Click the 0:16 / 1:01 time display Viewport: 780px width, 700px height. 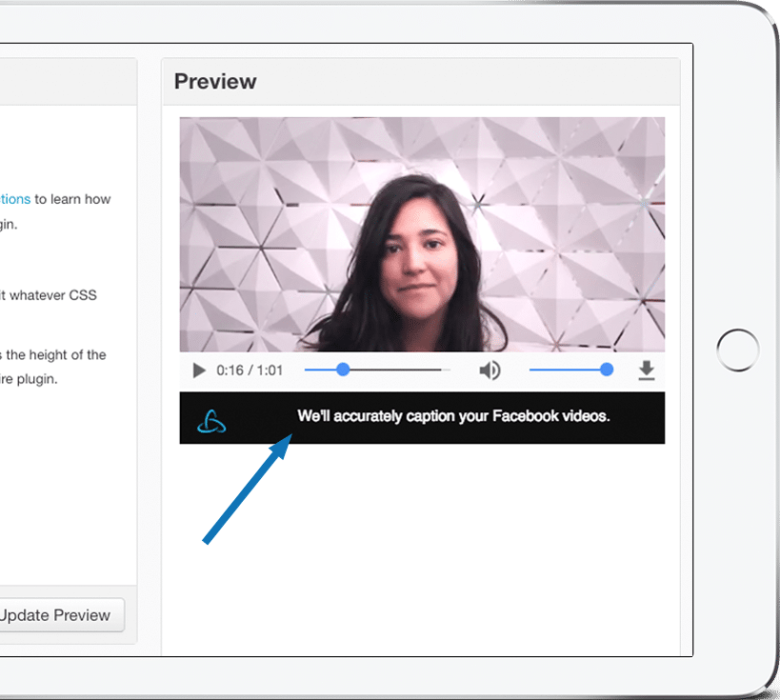(249, 371)
